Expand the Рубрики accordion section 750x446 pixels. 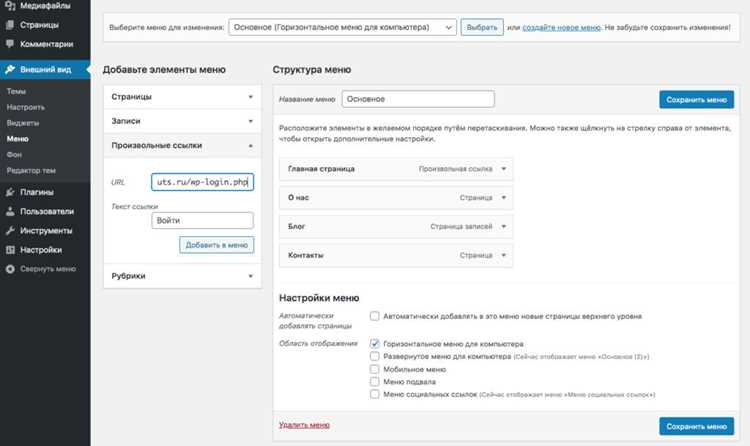(182, 276)
